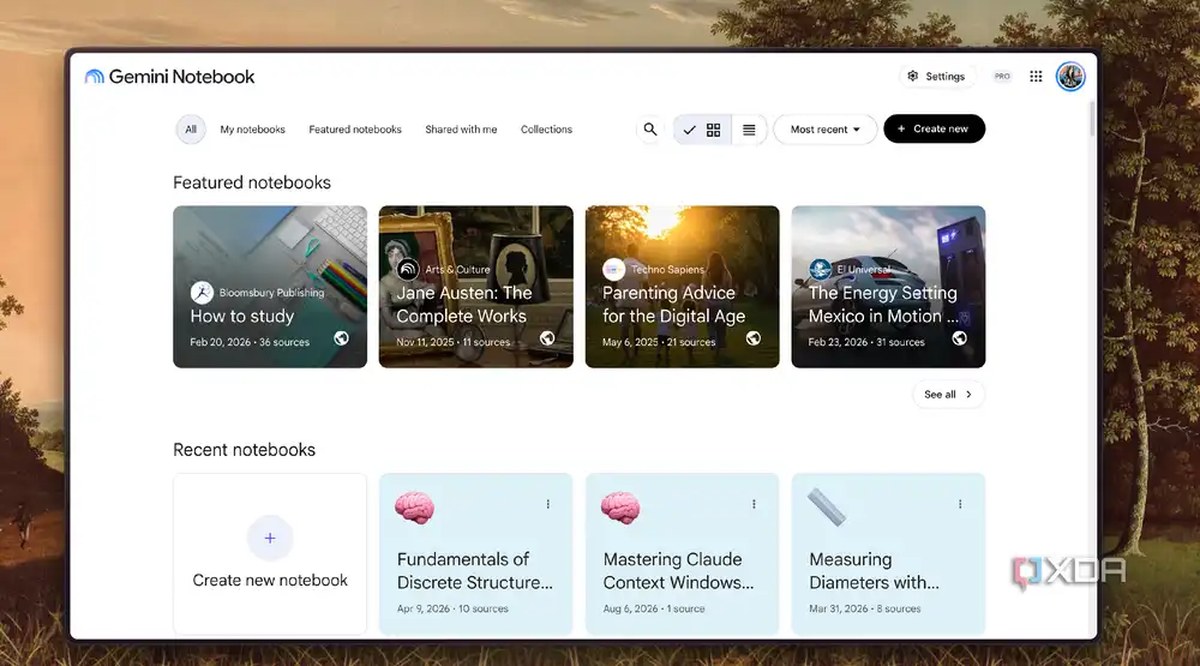Screen dimensions: 1200x666
Task: Click 'Feb 20, 2026 · 36 sources' text
Action: [x=250, y=342]
